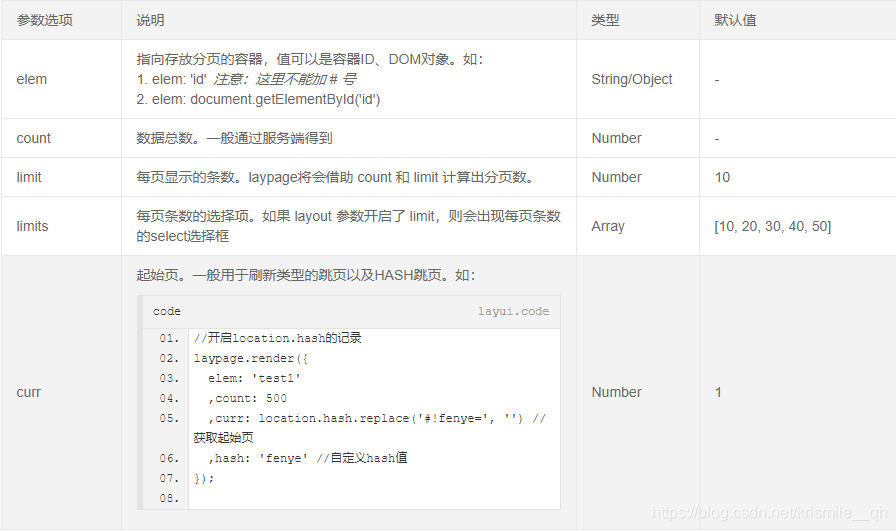Image resolution: width=896 pixels, height=531 pixels.
Task: Click the line elem: 'id' 注意:这里不能加 # 号
Action: tap(246, 79)
